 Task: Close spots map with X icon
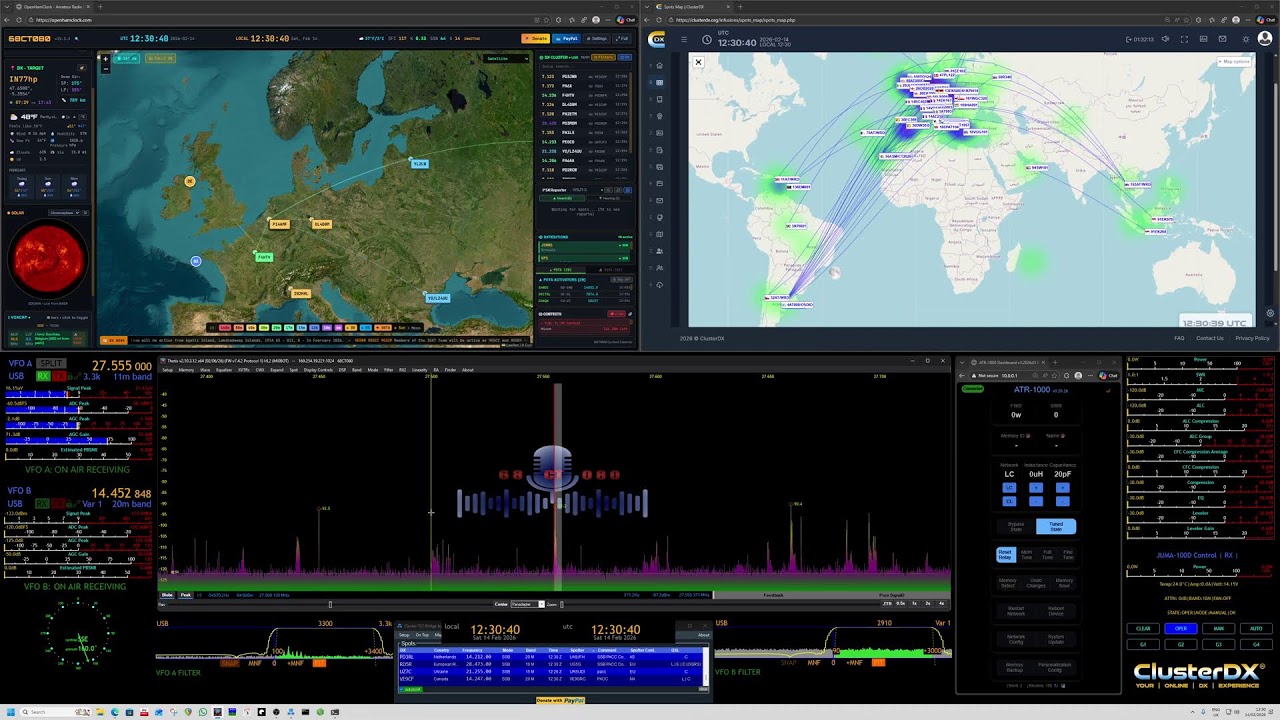(x=698, y=62)
